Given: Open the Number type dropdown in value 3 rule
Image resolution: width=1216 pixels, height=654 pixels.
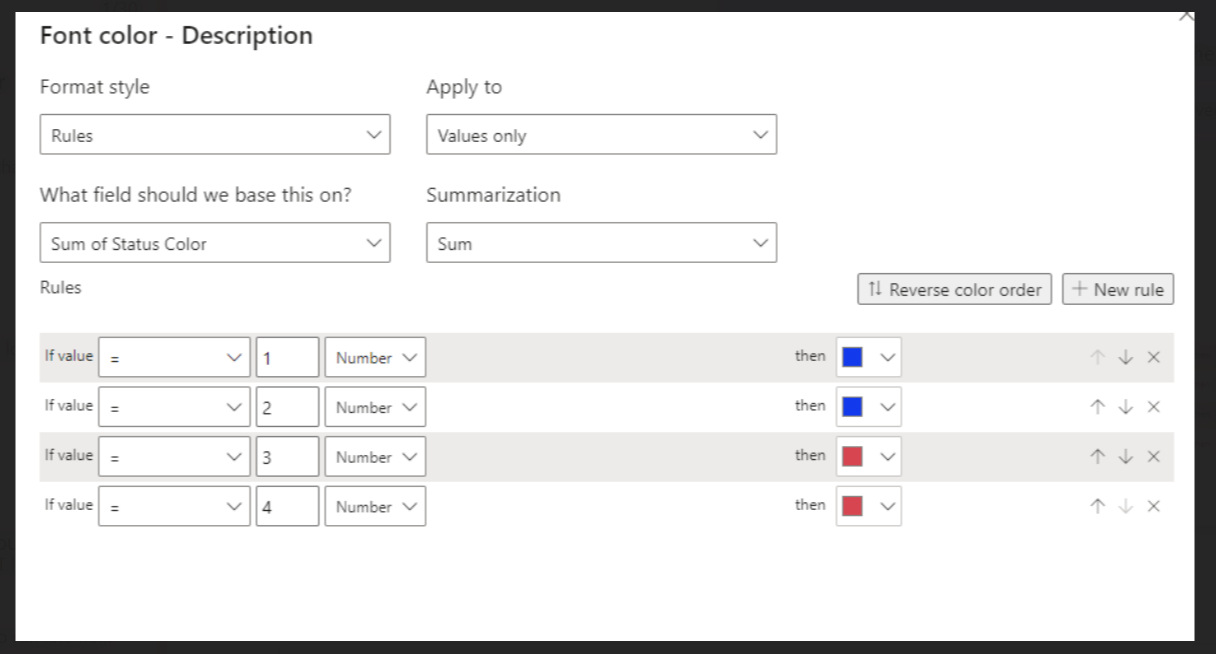Looking at the screenshot, I should [375, 456].
